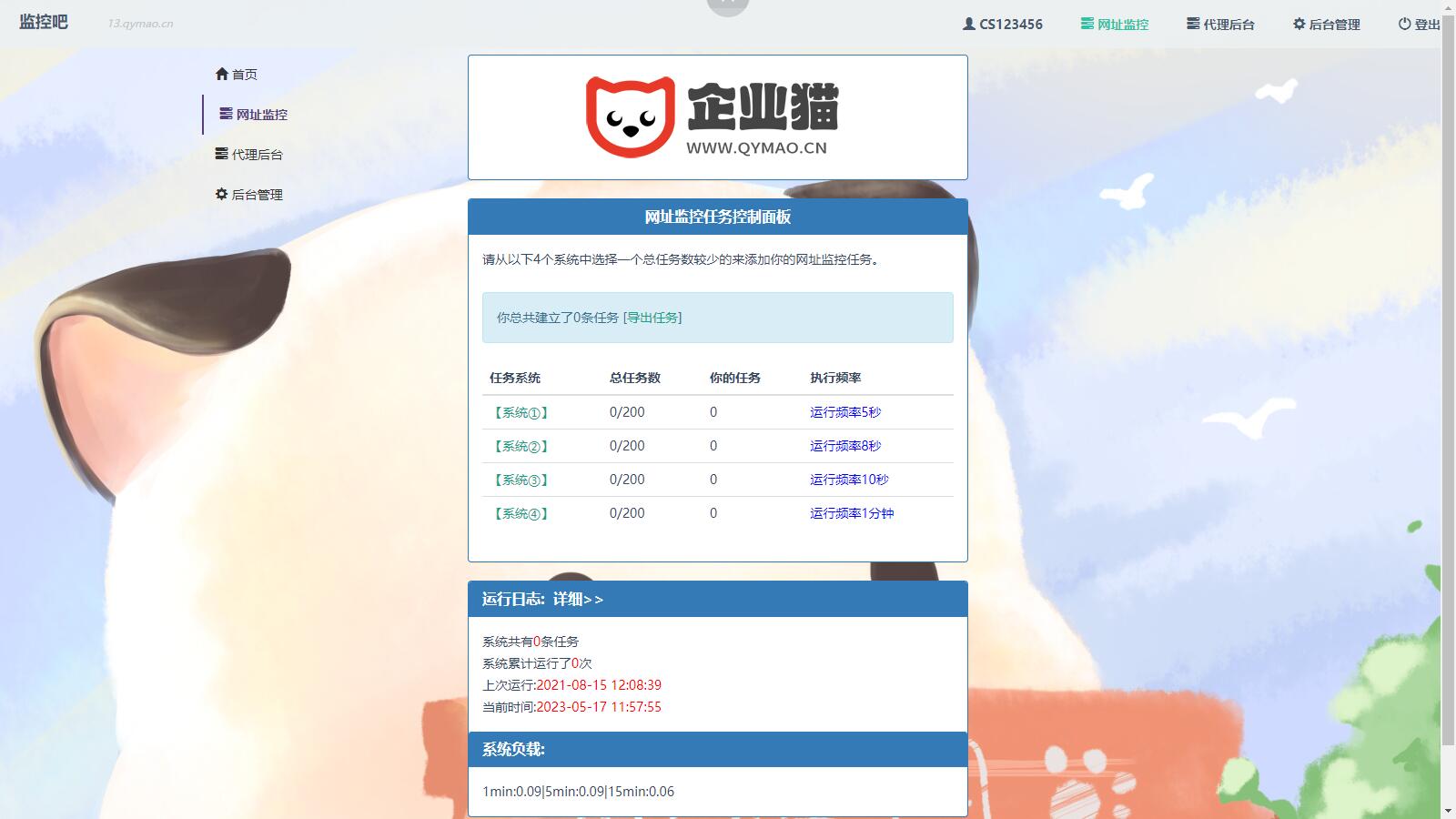Click the load average values line

click(579, 792)
